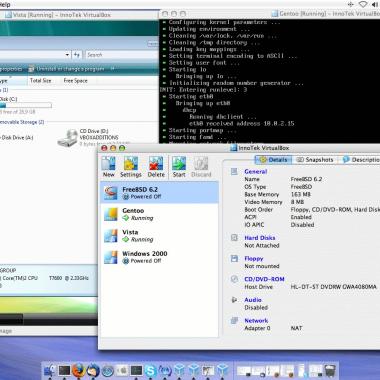The width and height of the screenshot is (380, 380).
Task: Click 'INIT: Entering runlevel: 3' line in Gentoo console
Action: (x=203, y=89)
